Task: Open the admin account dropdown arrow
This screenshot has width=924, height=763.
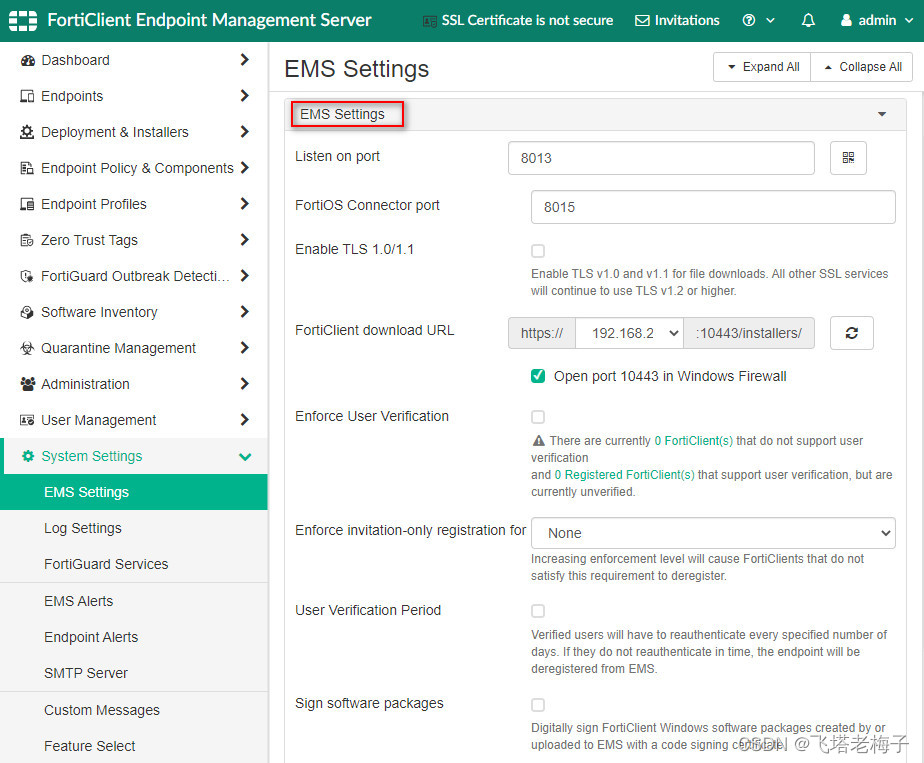Action: pyautogui.click(x=909, y=21)
